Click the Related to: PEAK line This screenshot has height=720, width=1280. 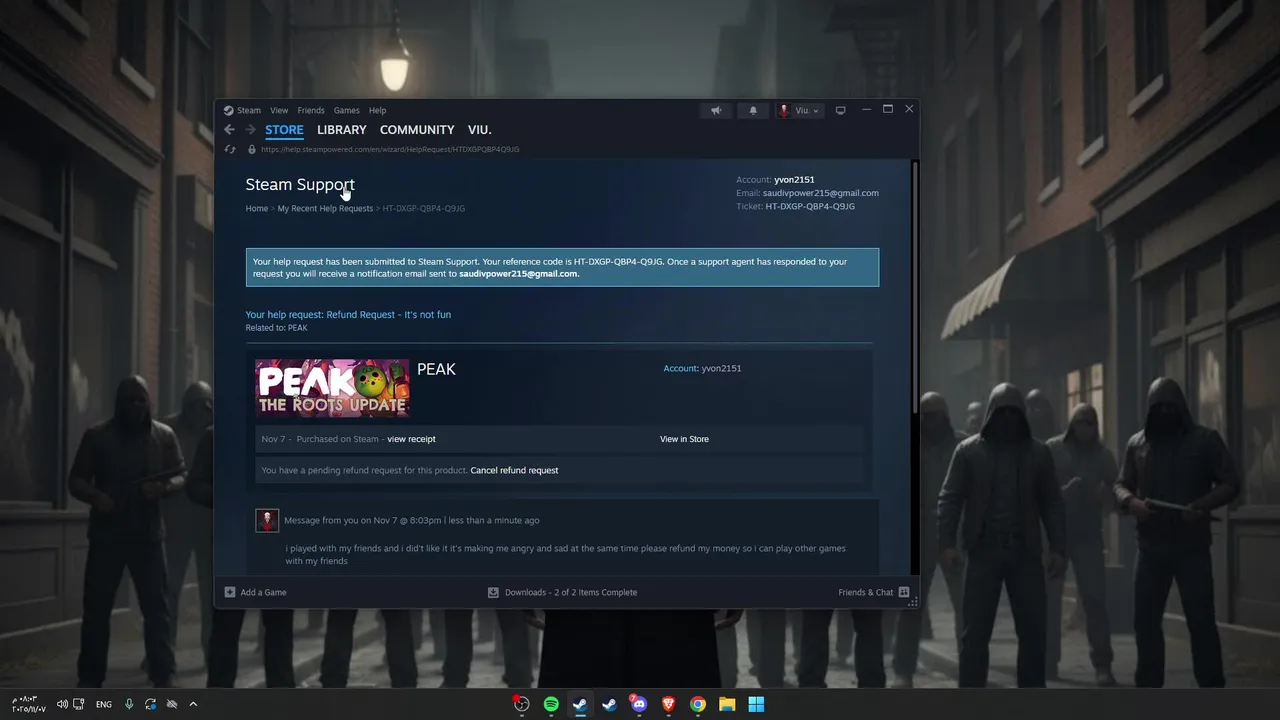277,328
